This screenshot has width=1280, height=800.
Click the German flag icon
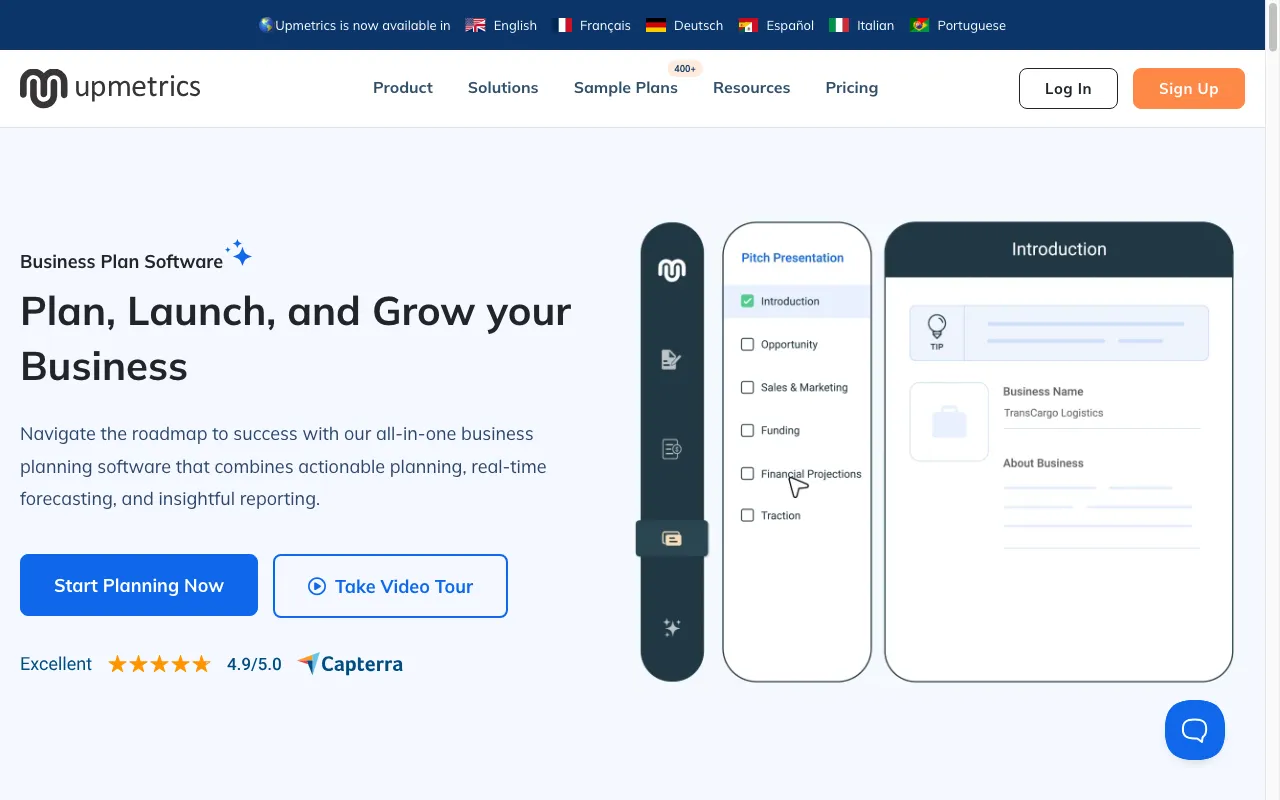(x=656, y=25)
